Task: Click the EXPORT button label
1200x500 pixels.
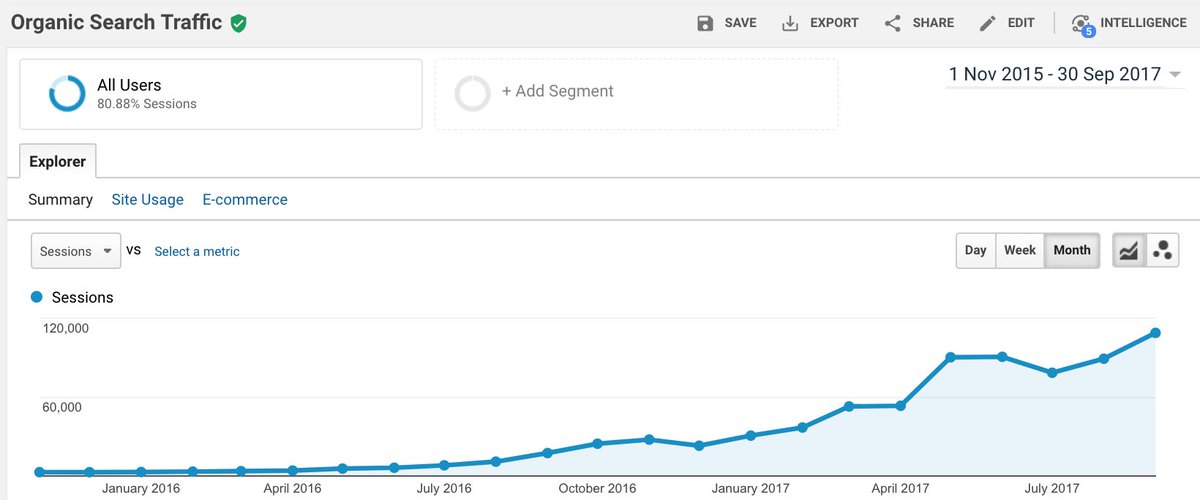Action: click(834, 23)
